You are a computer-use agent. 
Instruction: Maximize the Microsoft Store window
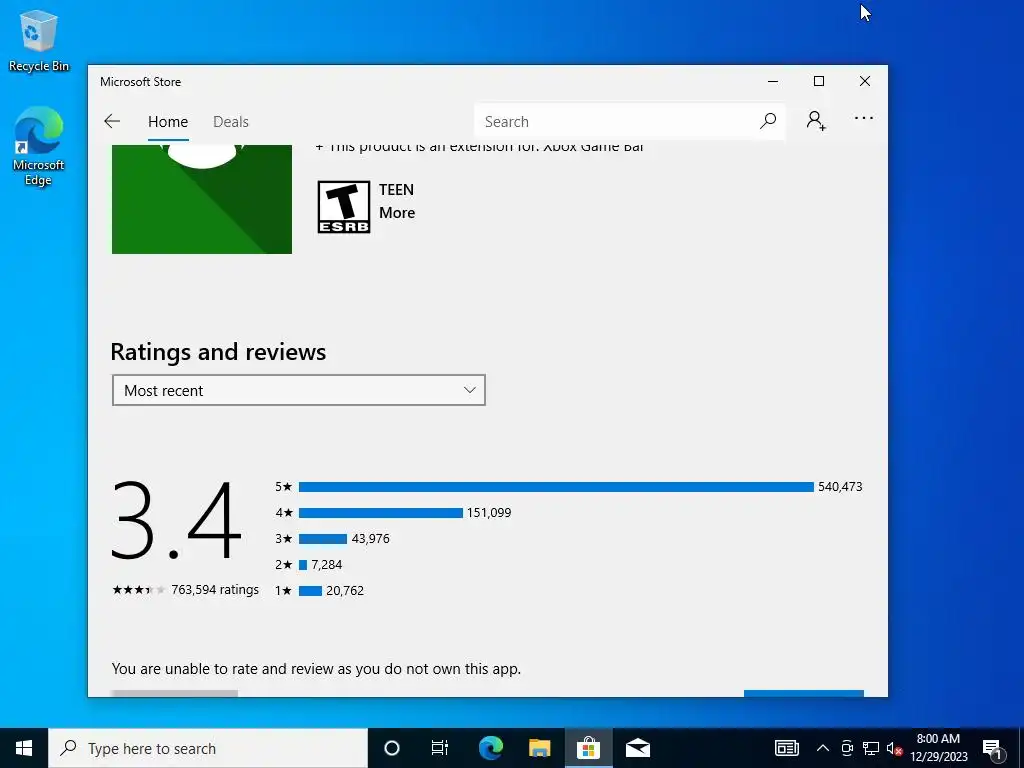tap(818, 81)
